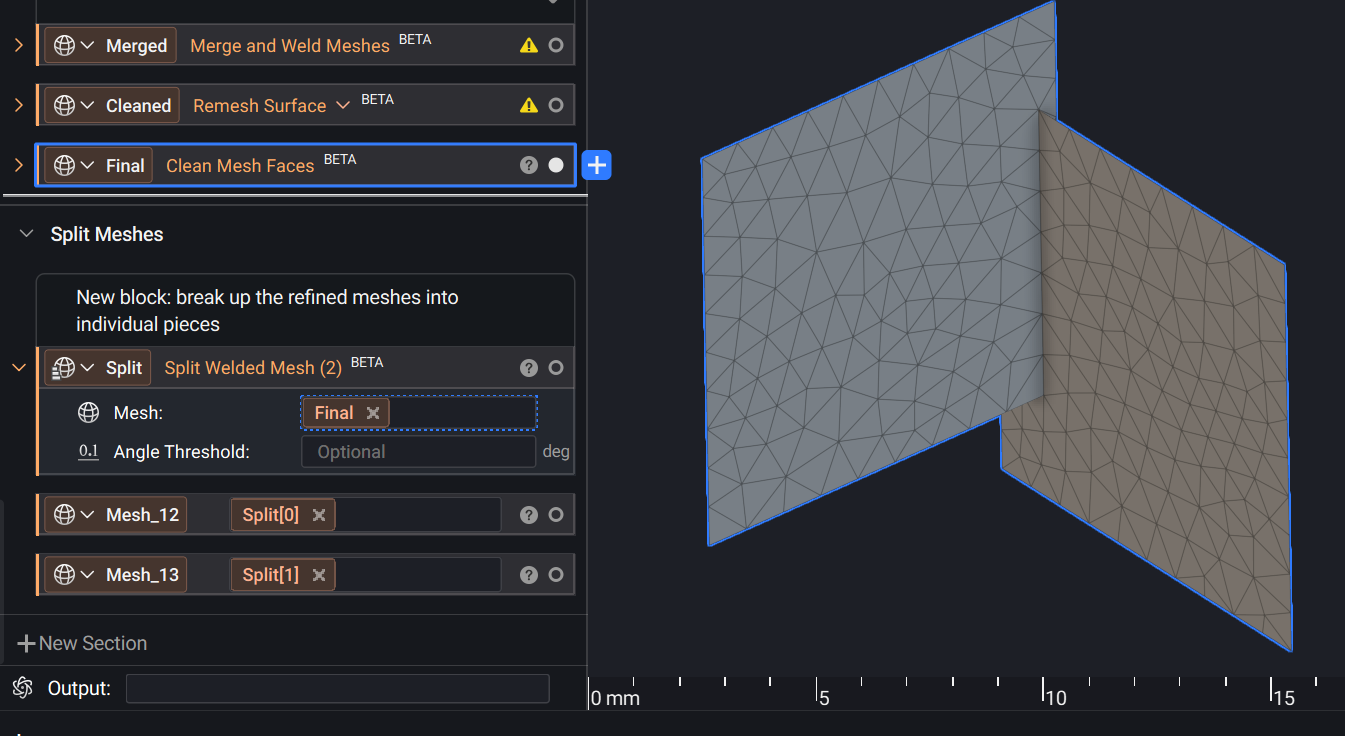
Task: Toggle visibility circle on Cleaned row
Action: tap(556, 106)
